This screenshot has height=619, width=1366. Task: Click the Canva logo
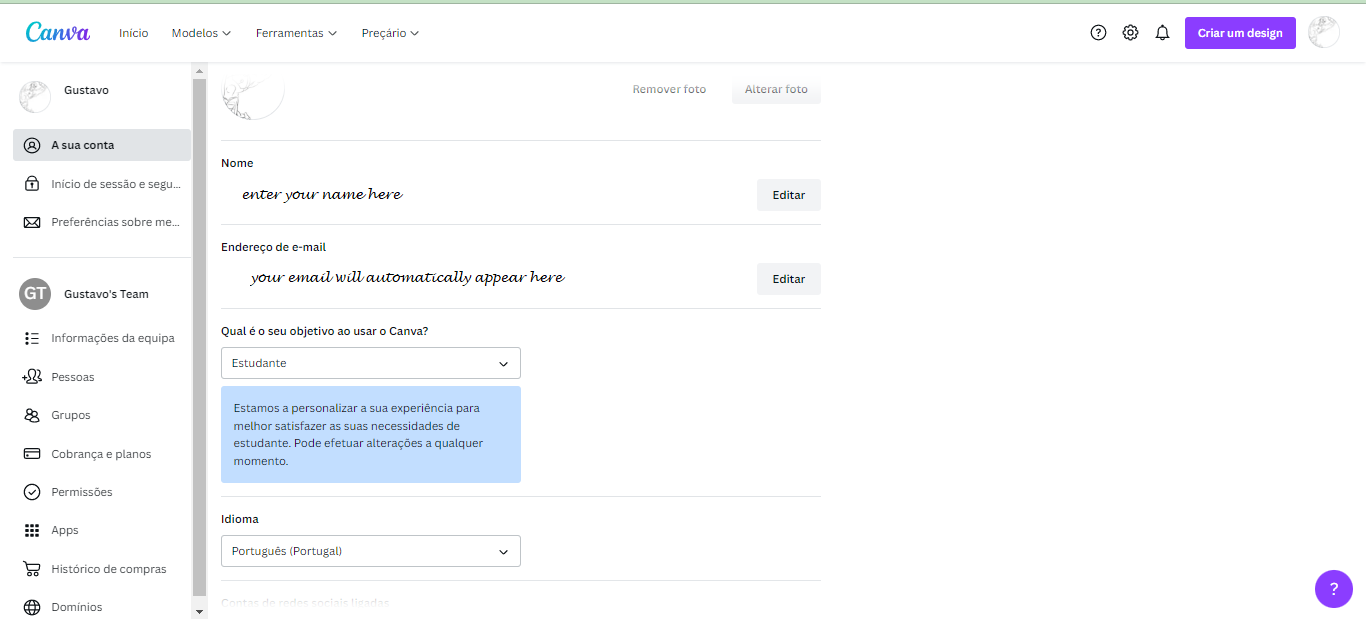pos(58,32)
